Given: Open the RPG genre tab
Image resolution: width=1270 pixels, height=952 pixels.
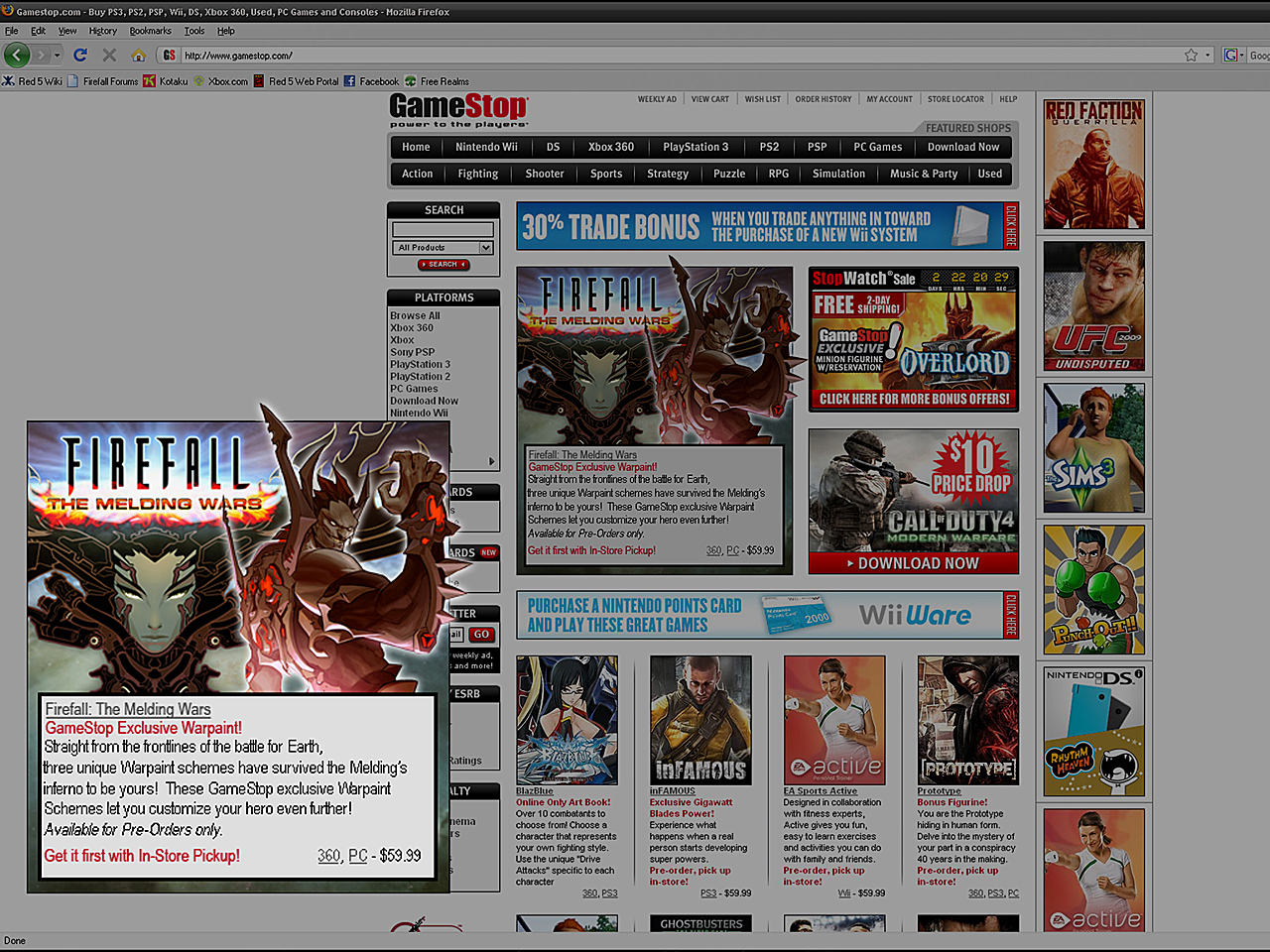Looking at the screenshot, I should point(779,174).
